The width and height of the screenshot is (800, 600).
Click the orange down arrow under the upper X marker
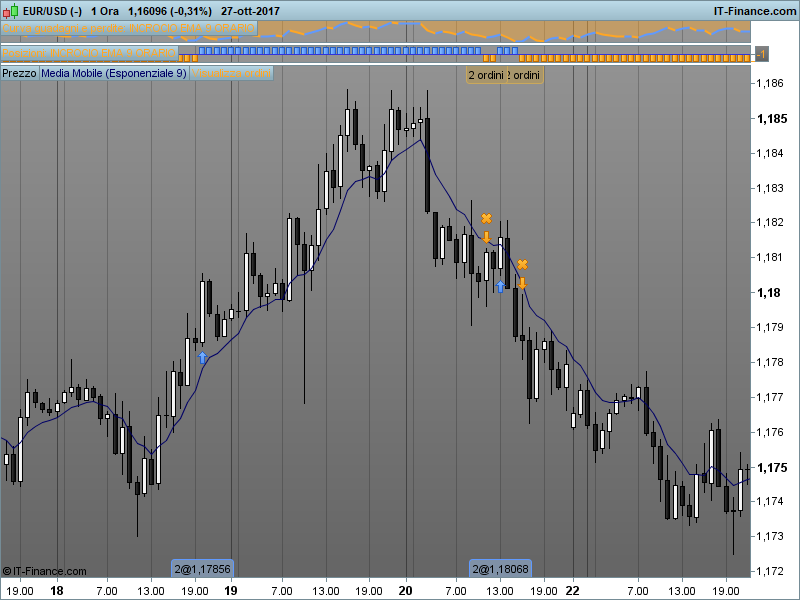point(486,237)
